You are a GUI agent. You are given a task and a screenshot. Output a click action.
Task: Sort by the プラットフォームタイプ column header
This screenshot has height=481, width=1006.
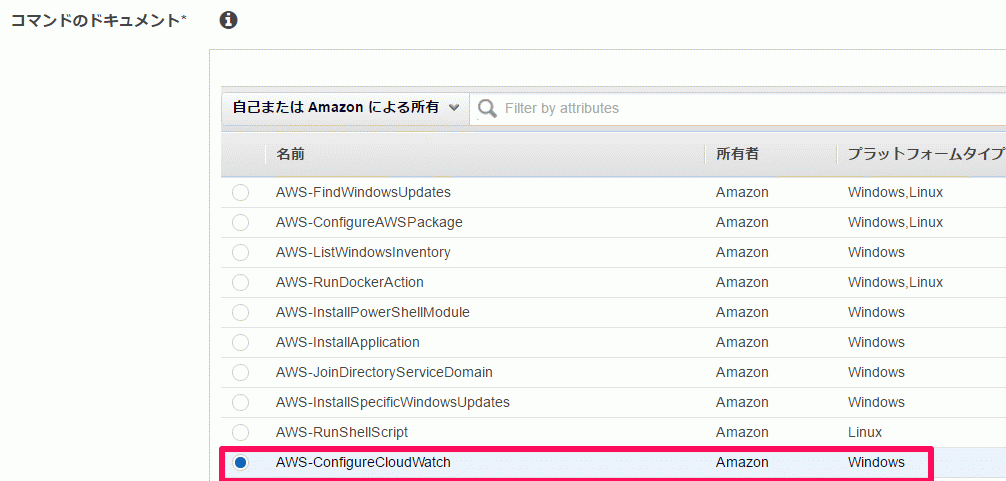click(925, 155)
